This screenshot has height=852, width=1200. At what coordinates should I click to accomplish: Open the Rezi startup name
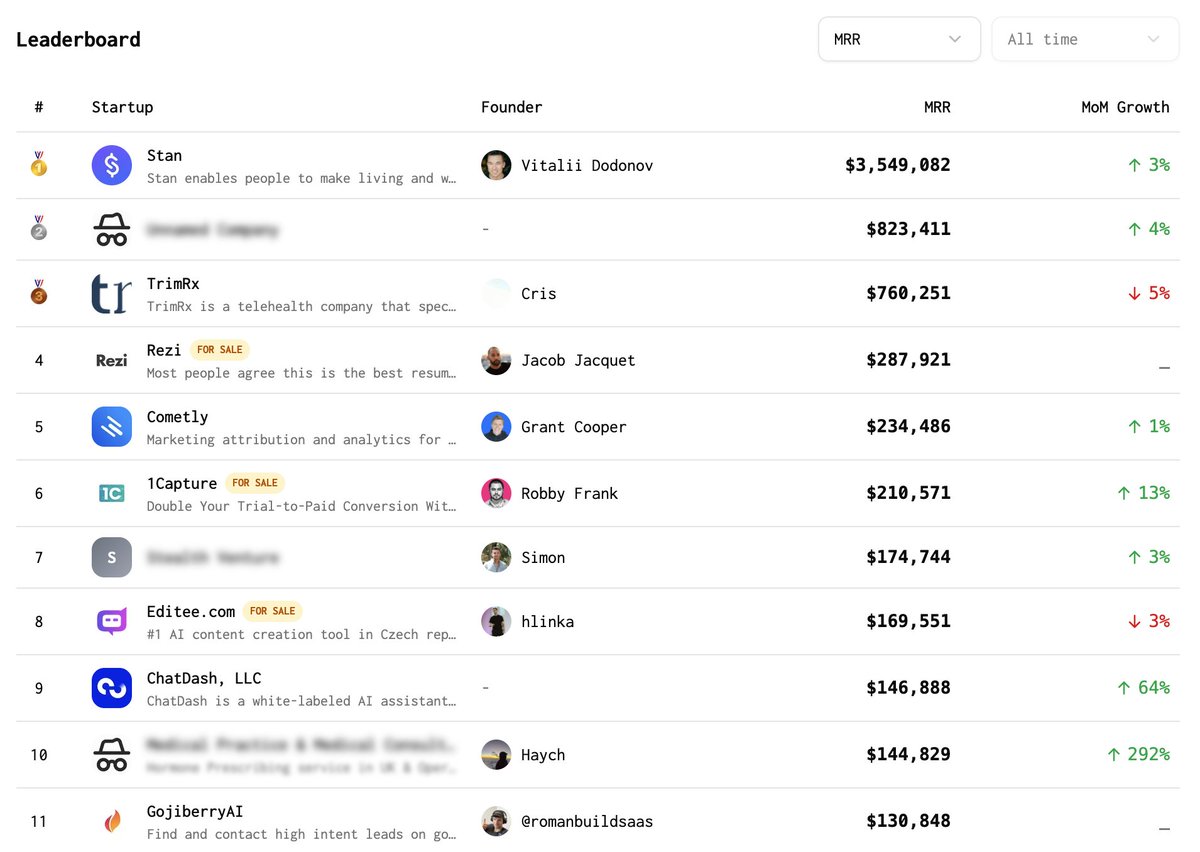tap(164, 350)
